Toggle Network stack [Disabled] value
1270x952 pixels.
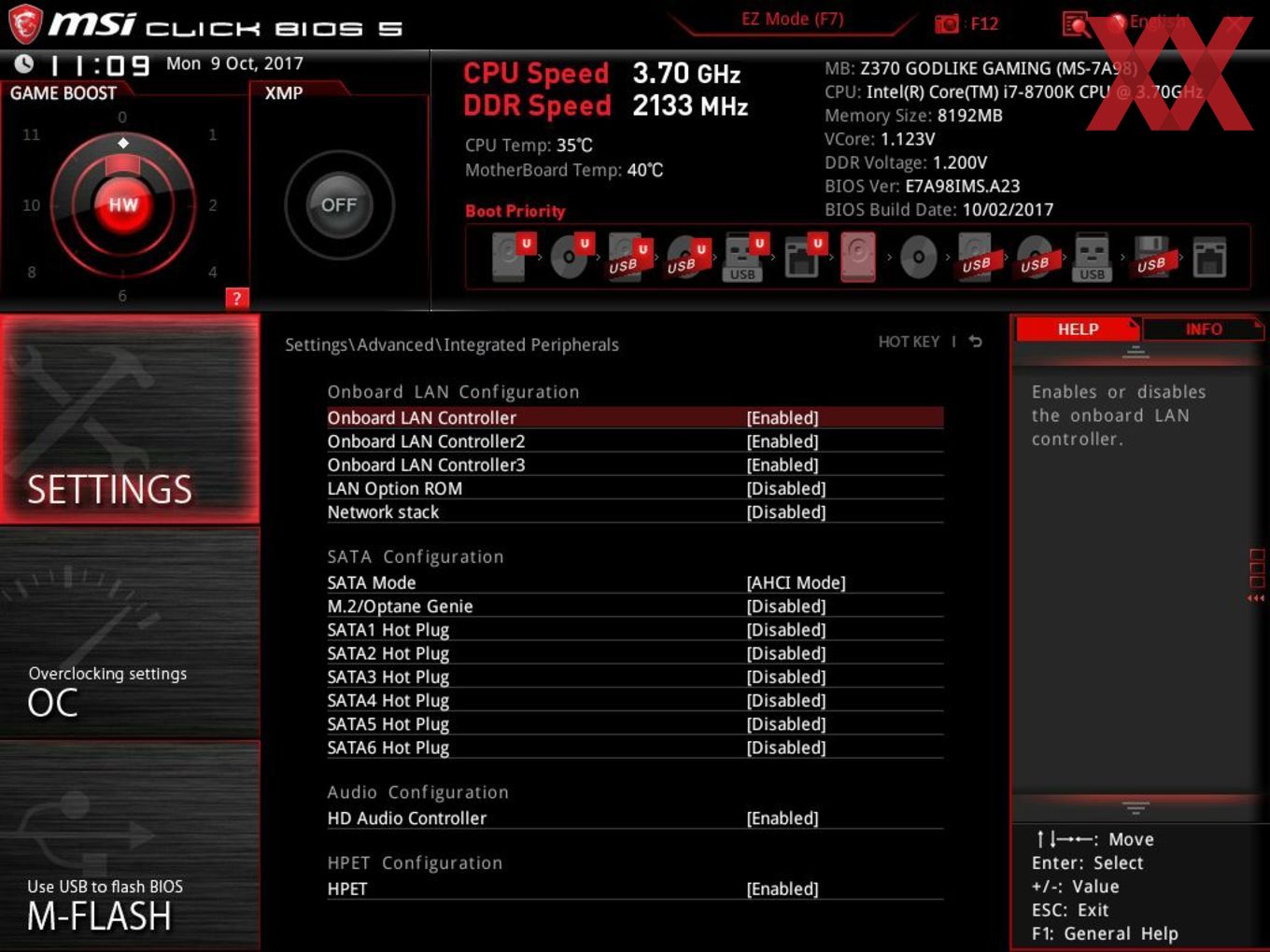786,511
